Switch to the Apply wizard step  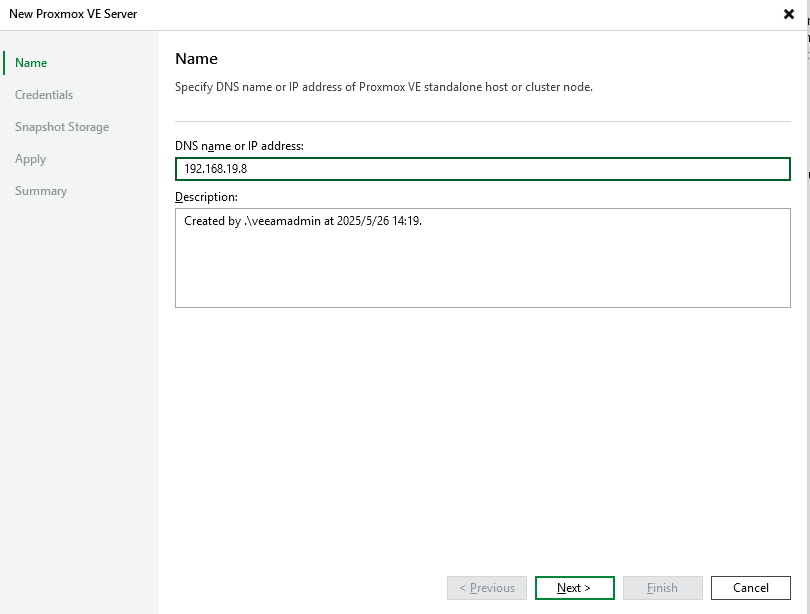(x=30, y=159)
